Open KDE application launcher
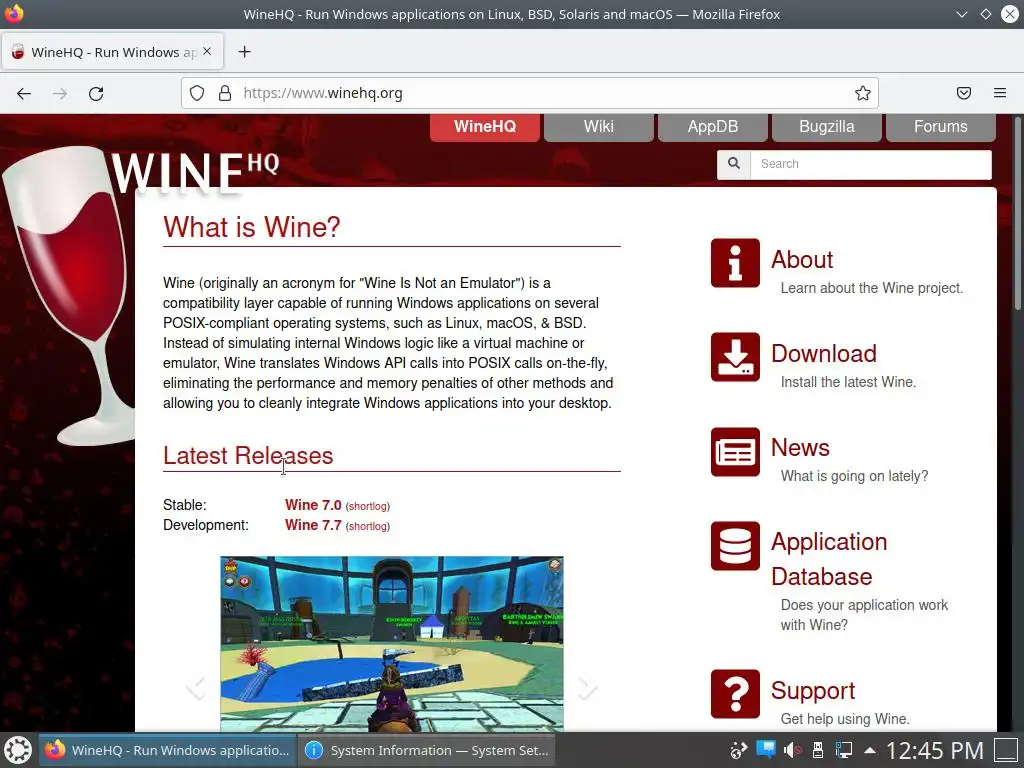 coord(18,750)
